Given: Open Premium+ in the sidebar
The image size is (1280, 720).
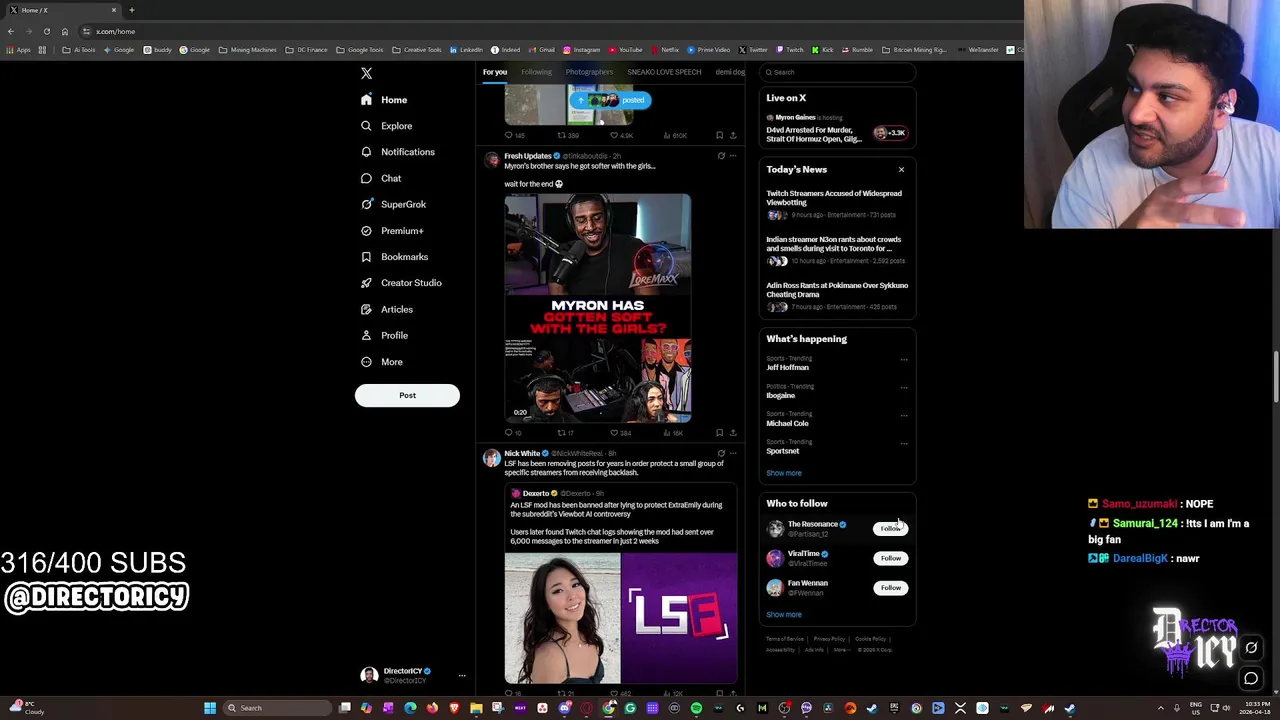Looking at the screenshot, I should click(x=392, y=231).
